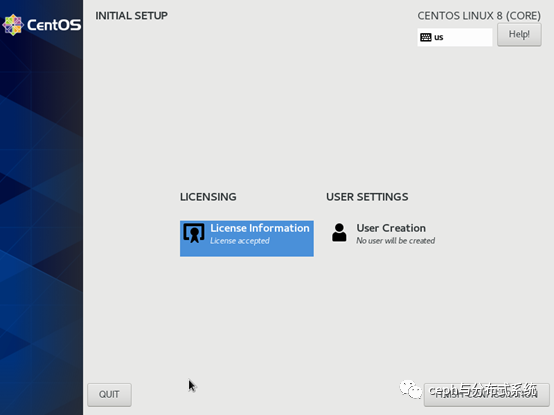554x415 pixels.
Task: Click the user silhouette icon
Action: click(x=339, y=232)
